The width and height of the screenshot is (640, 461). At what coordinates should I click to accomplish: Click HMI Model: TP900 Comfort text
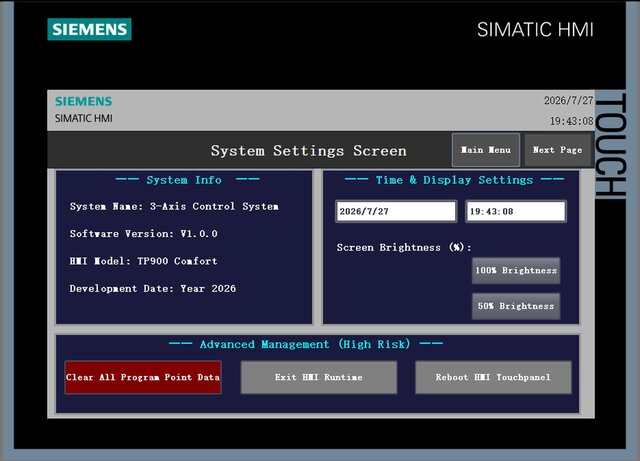tap(144, 261)
